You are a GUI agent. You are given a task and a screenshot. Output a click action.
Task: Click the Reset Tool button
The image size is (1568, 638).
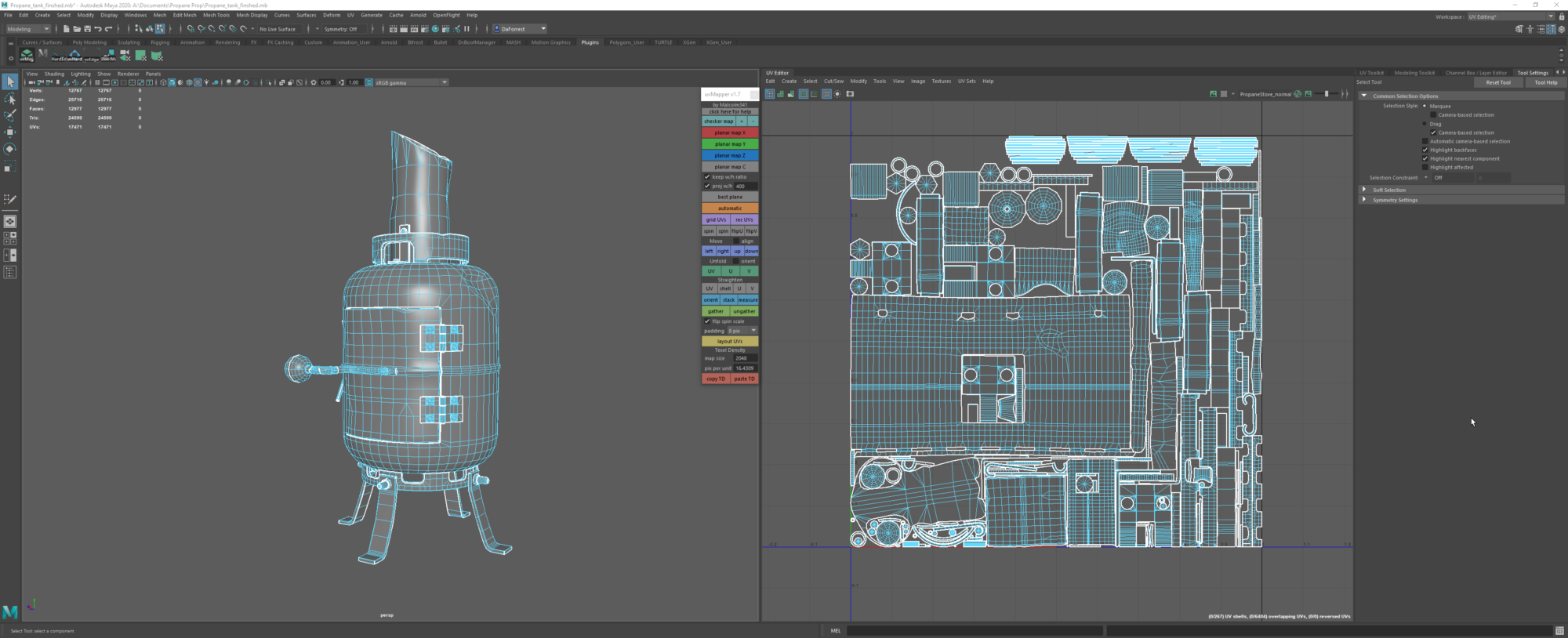1497,82
